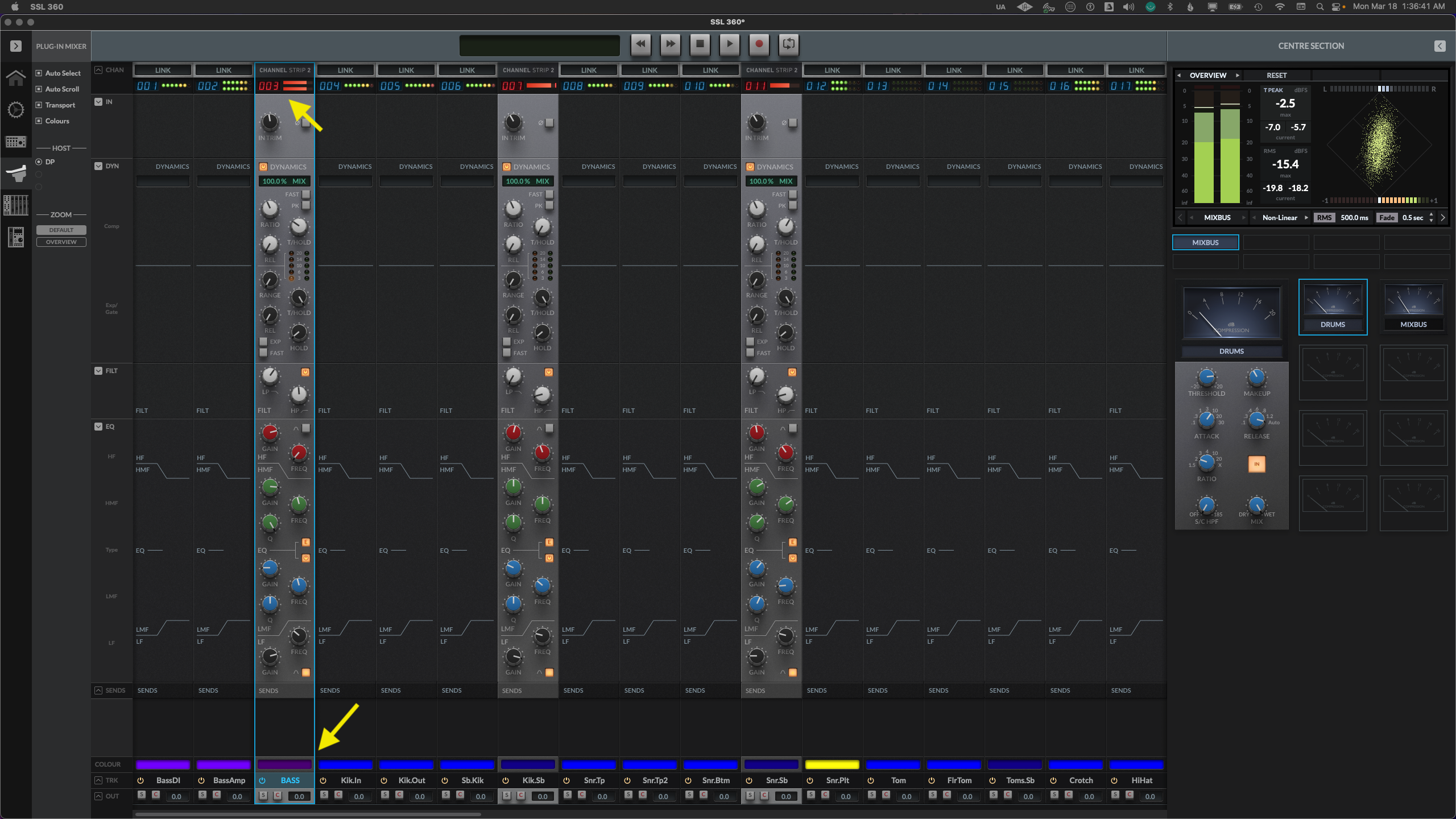The height and width of the screenshot is (819, 1456).
Task: Collapse the DYN section expander
Action: [98, 166]
